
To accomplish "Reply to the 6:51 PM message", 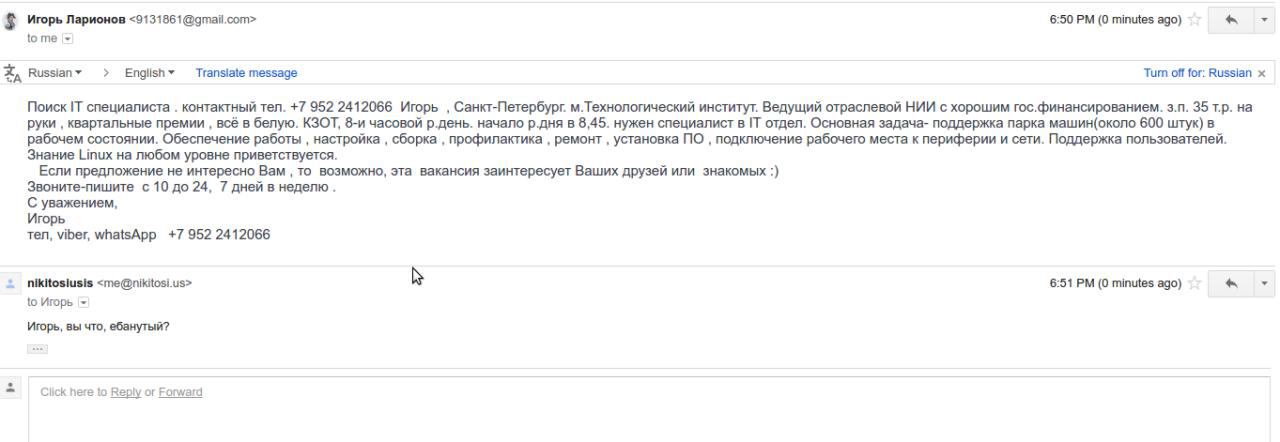I will [x=1228, y=283].
